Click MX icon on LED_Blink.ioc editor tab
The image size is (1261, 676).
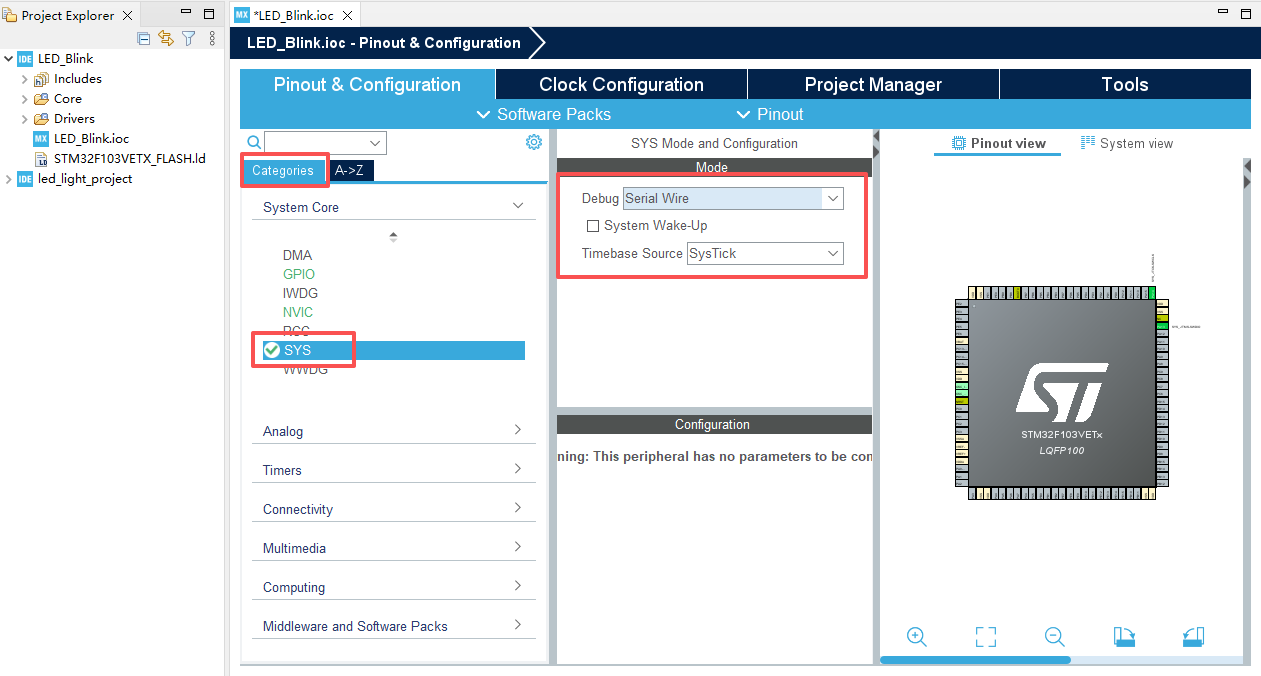coord(242,15)
